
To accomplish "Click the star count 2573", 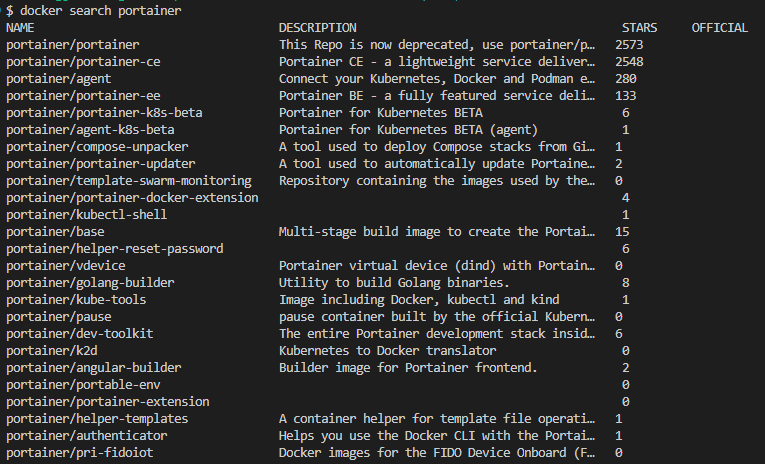I will (632, 45).
